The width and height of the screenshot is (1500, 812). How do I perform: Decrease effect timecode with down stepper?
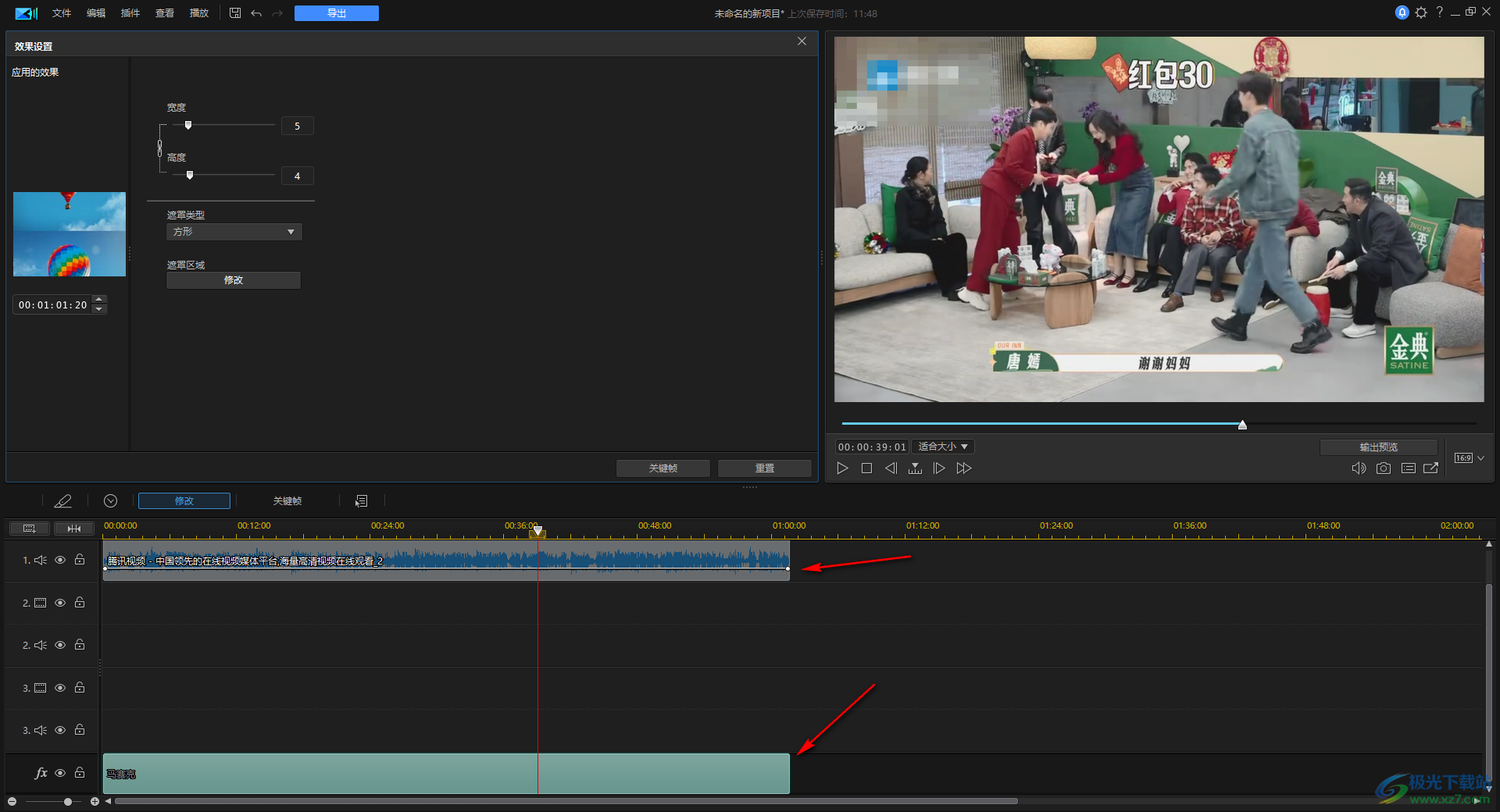tap(99, 309)
